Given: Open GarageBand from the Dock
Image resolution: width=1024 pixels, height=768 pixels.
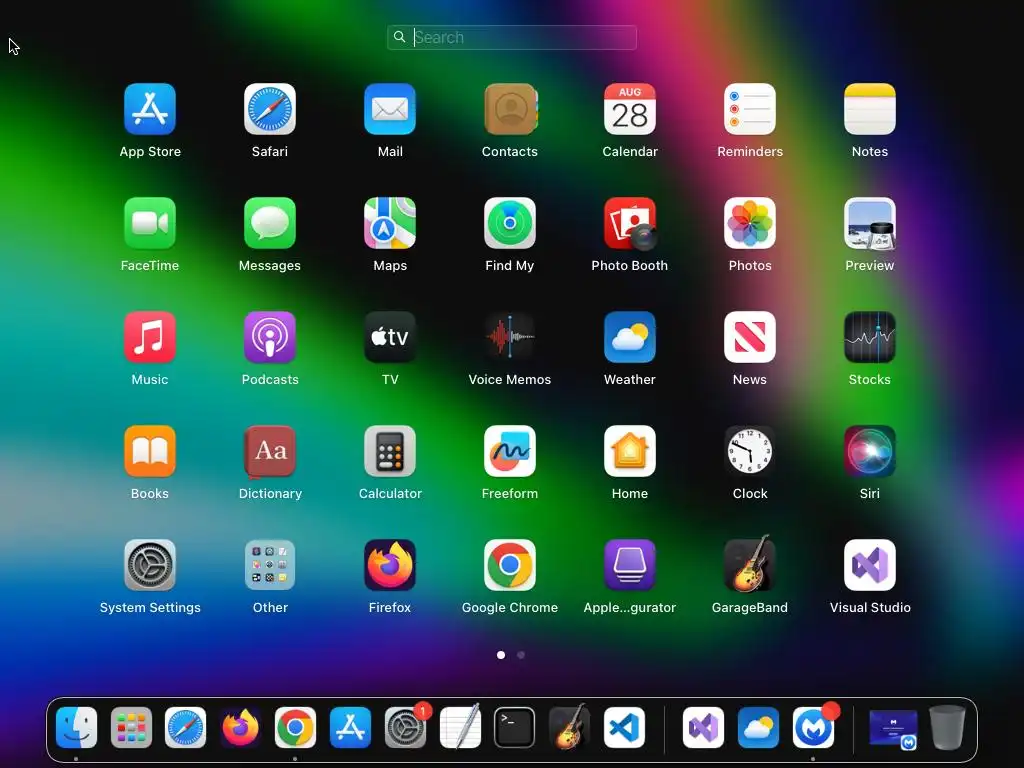Looking at the screenshot, I should tap(569, 728).
